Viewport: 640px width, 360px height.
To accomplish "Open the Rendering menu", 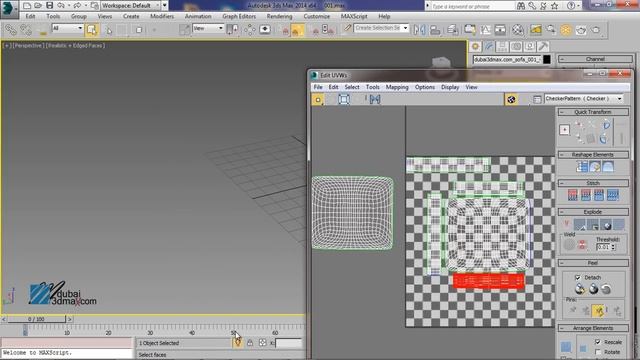I will [x=279, y=16].
